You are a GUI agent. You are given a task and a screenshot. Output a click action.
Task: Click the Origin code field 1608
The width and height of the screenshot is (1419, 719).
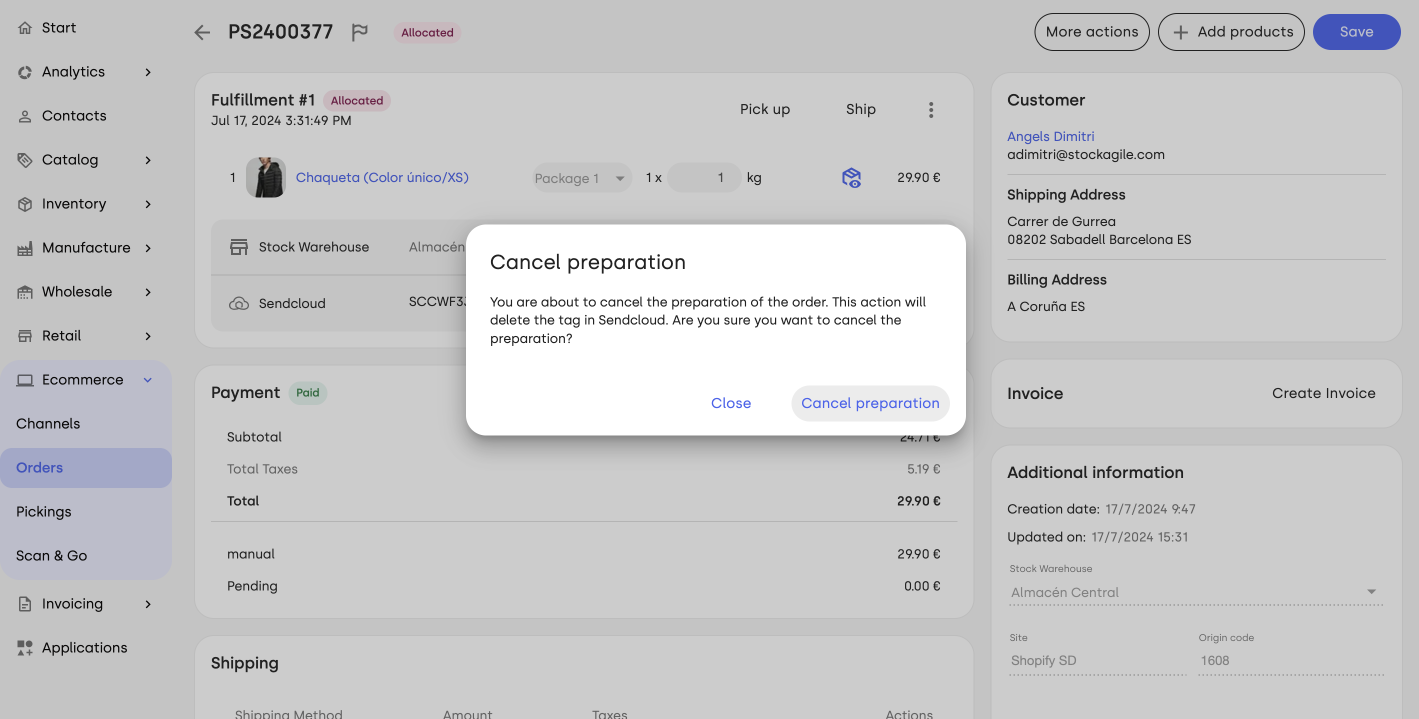coord(1290,660)
